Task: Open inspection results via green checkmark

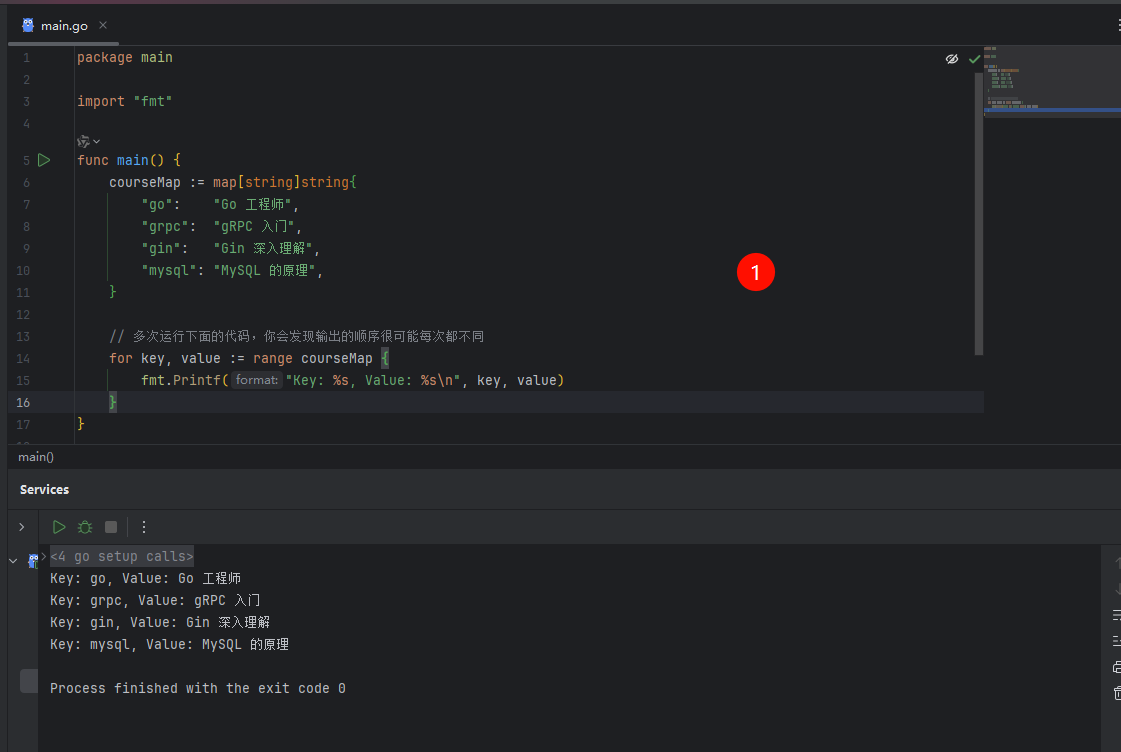Action: click(974, 59)
